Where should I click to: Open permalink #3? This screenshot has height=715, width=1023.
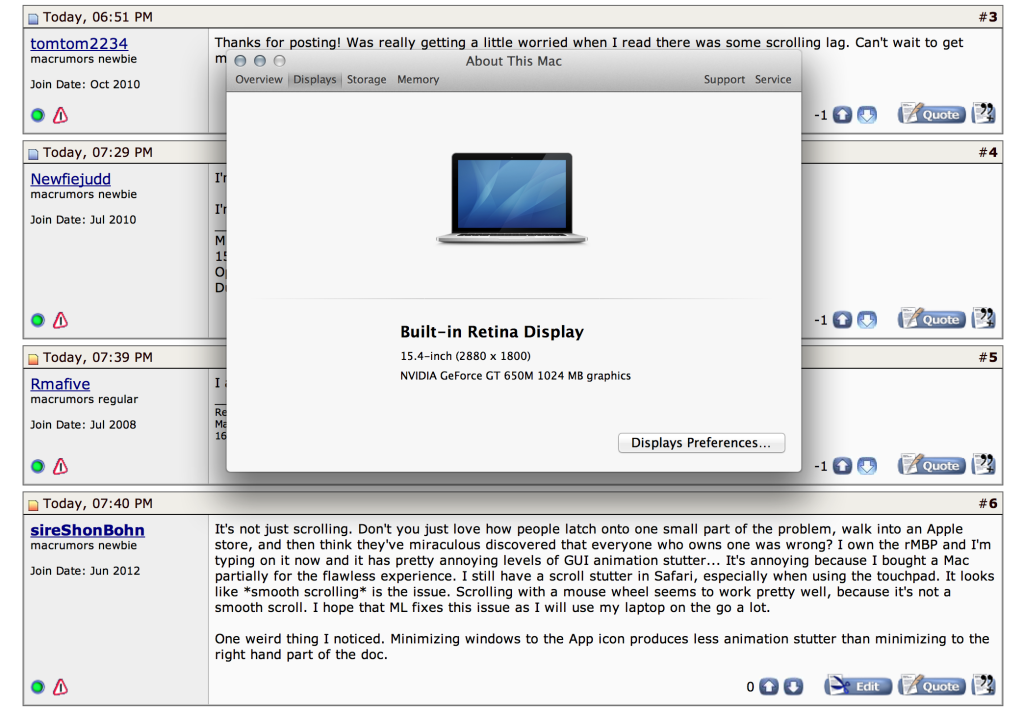tap(988, 17)
